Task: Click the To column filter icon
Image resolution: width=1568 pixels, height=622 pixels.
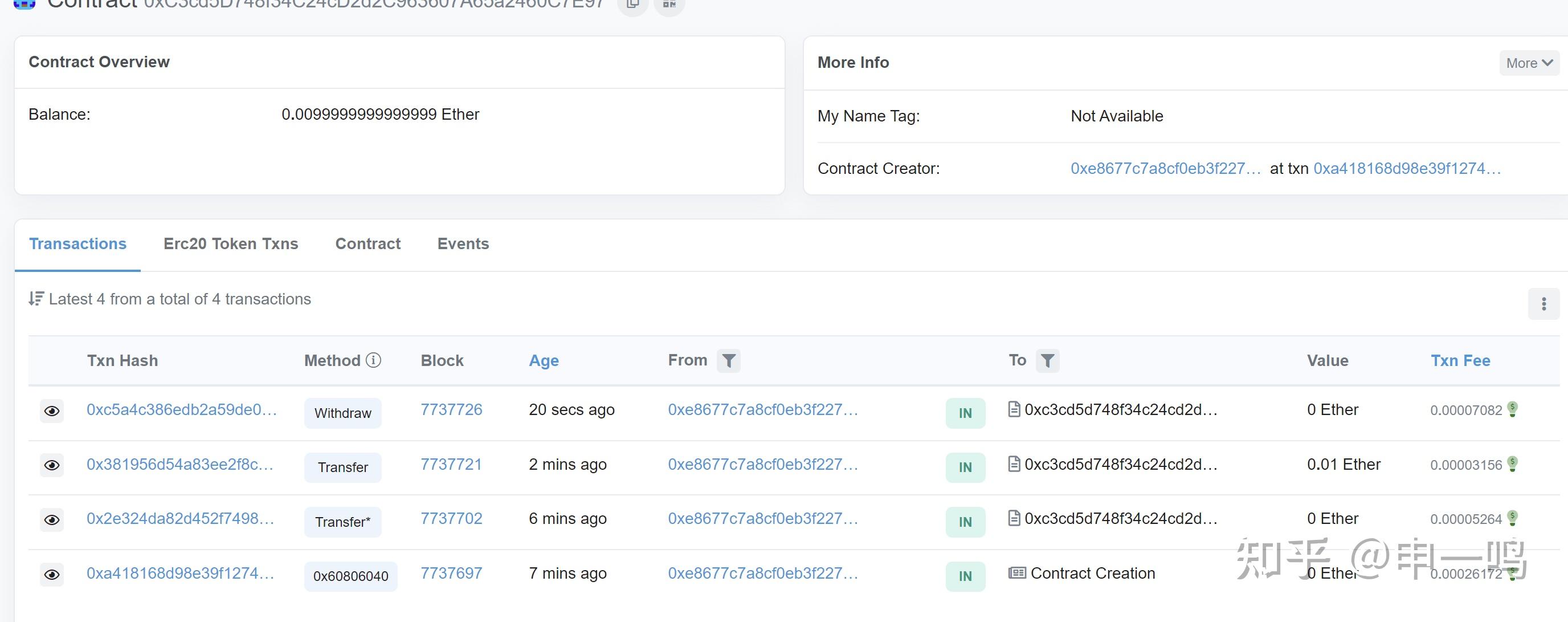Action: coord(1047,361)
